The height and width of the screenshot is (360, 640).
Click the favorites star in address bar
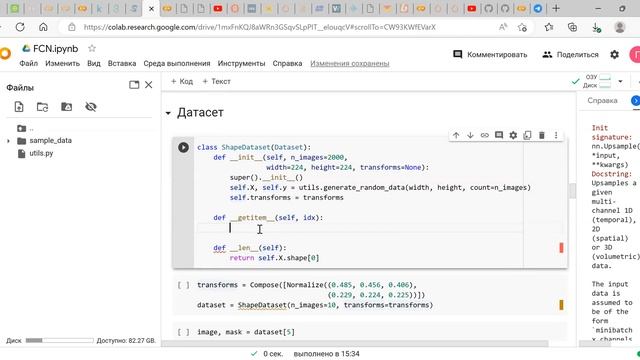pyautogui.click(x=522, y=27)
